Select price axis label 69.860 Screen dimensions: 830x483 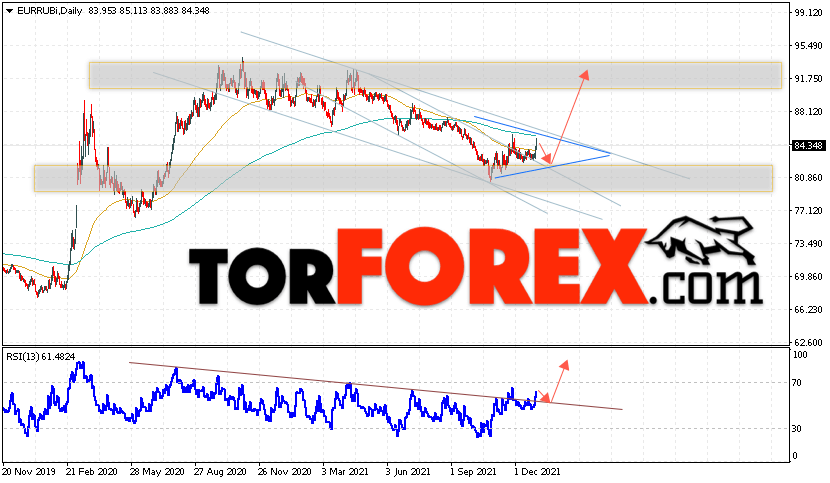pos(808,276)
